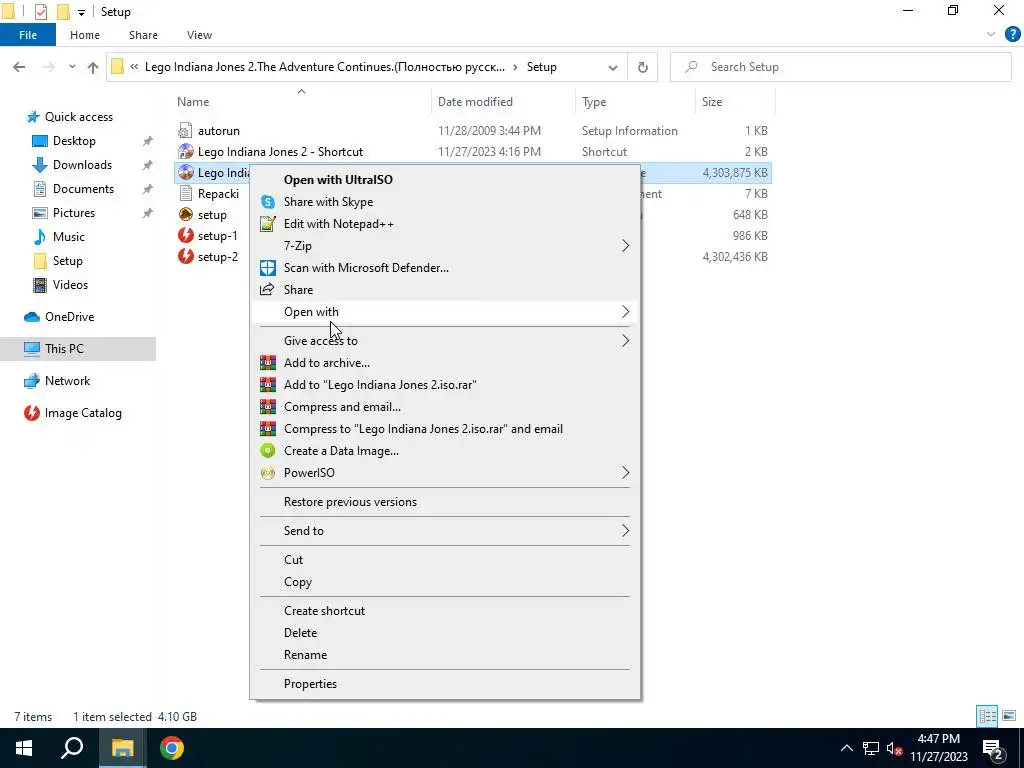
Task: Launch Google Chrome from the taskbar
Action: pos(172,748)
